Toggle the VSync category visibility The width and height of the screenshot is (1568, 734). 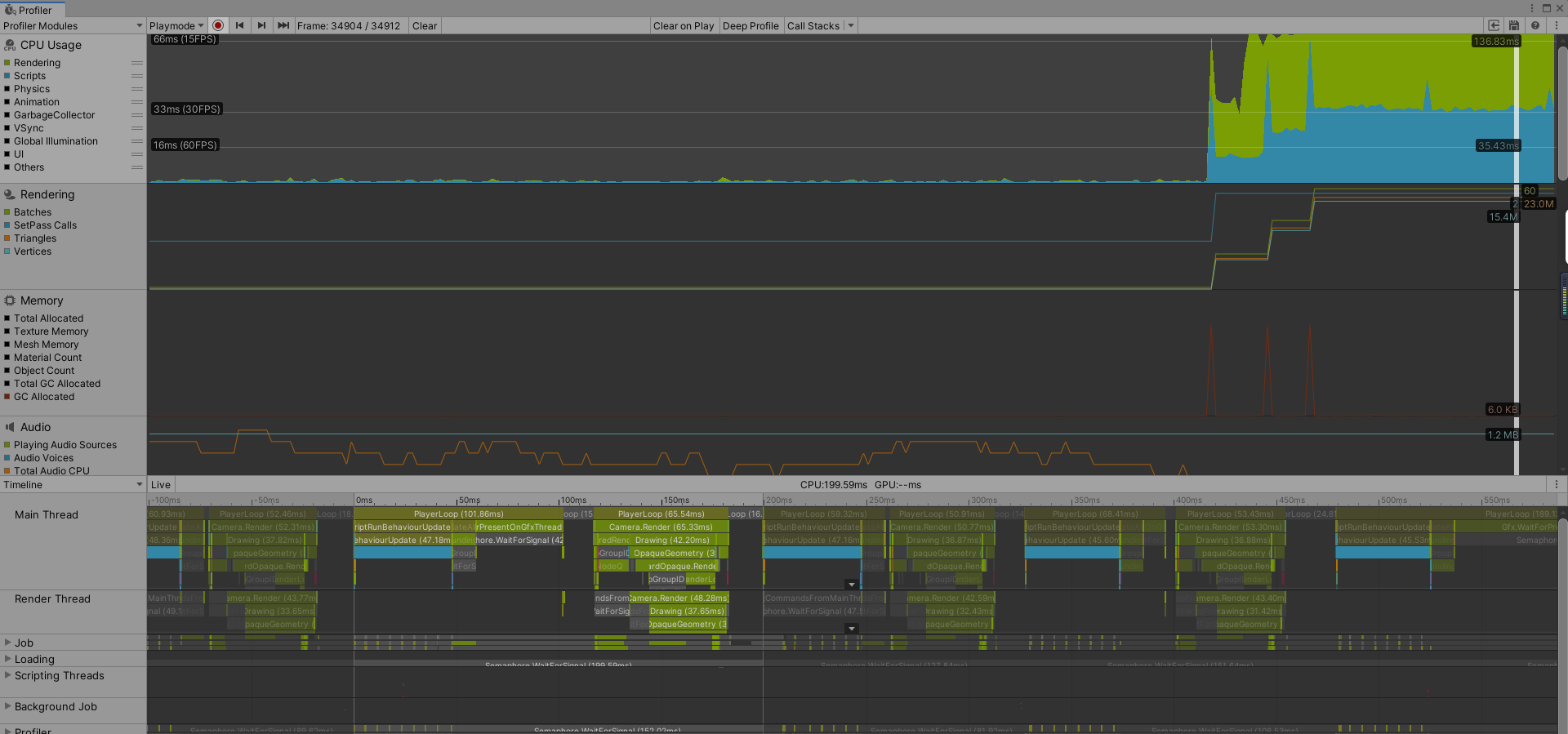(7, 128)
